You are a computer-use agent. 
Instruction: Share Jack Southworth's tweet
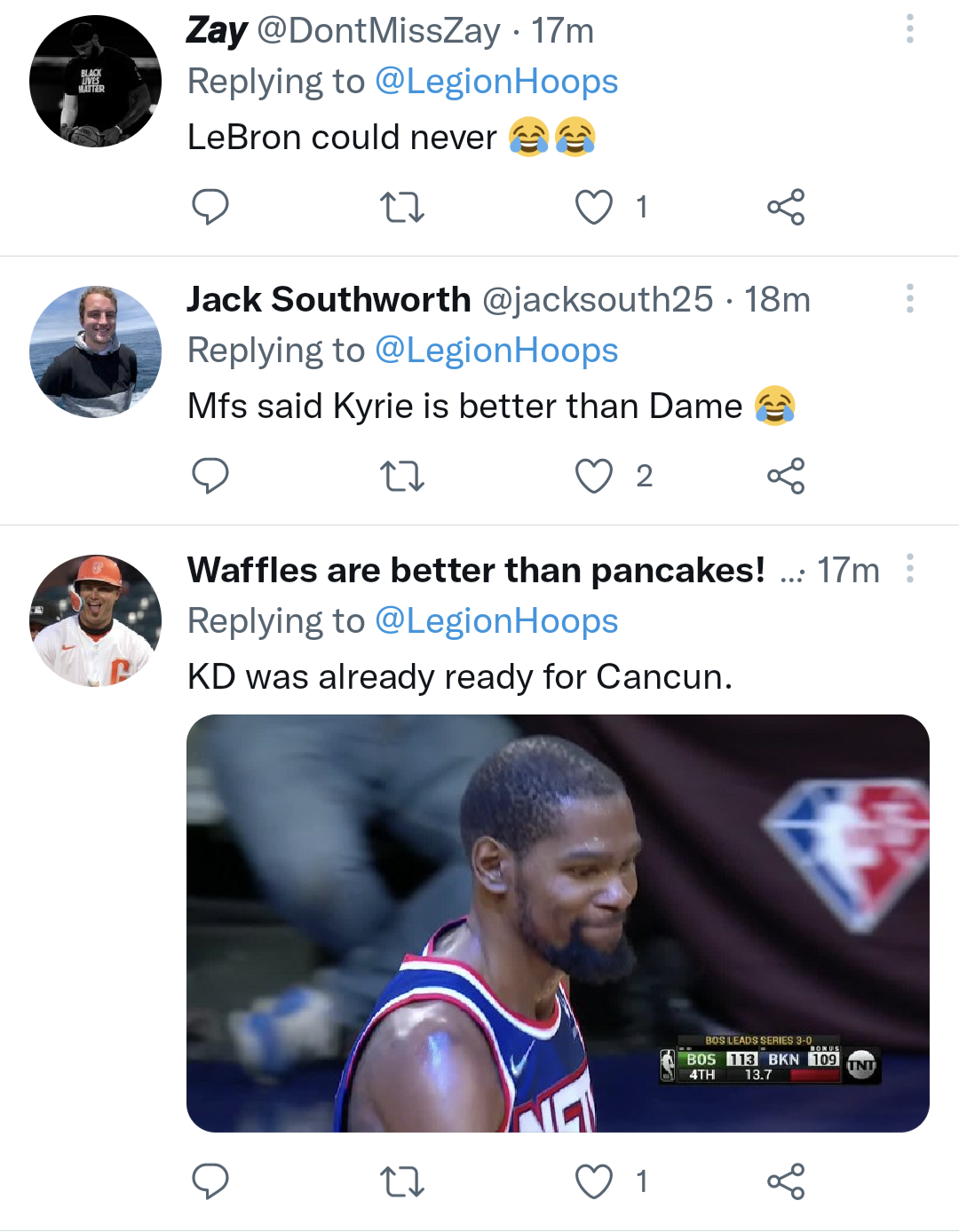(x=786, y=476)
